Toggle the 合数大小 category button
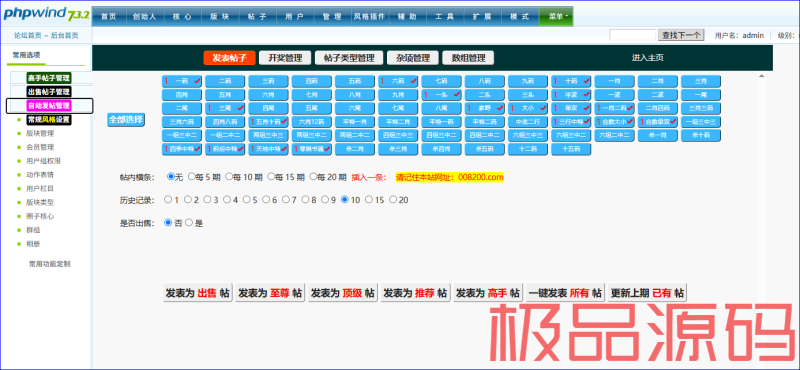This screenshot has width=800, height=370. [x=615, y=122]
